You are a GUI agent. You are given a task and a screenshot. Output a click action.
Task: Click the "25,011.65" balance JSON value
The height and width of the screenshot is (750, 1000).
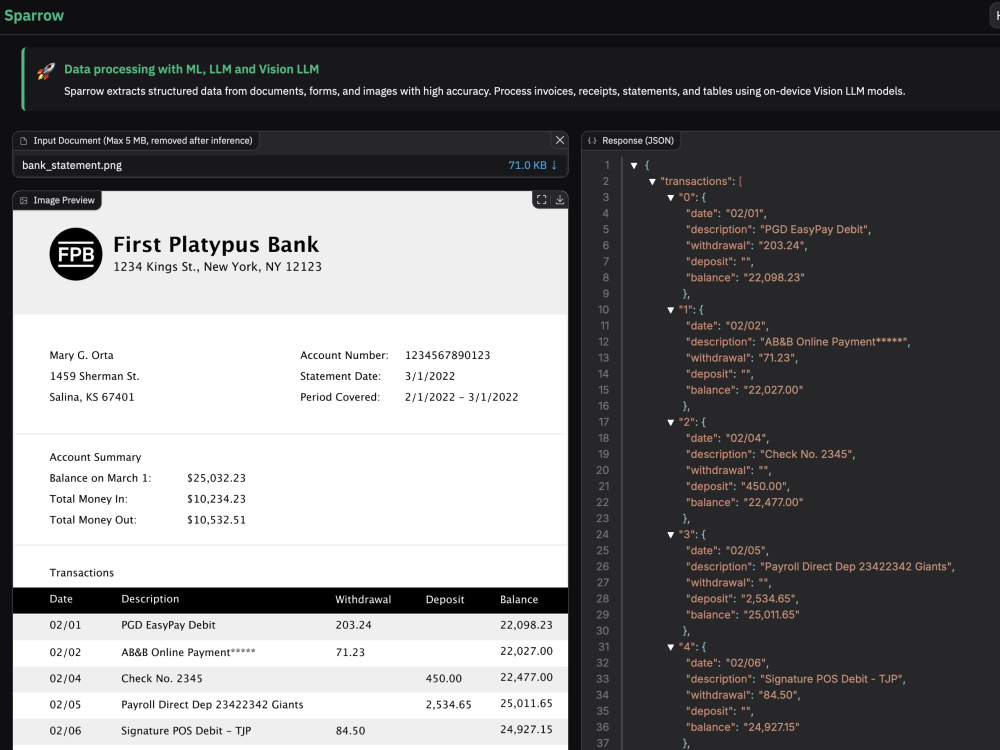coord(771,614)
